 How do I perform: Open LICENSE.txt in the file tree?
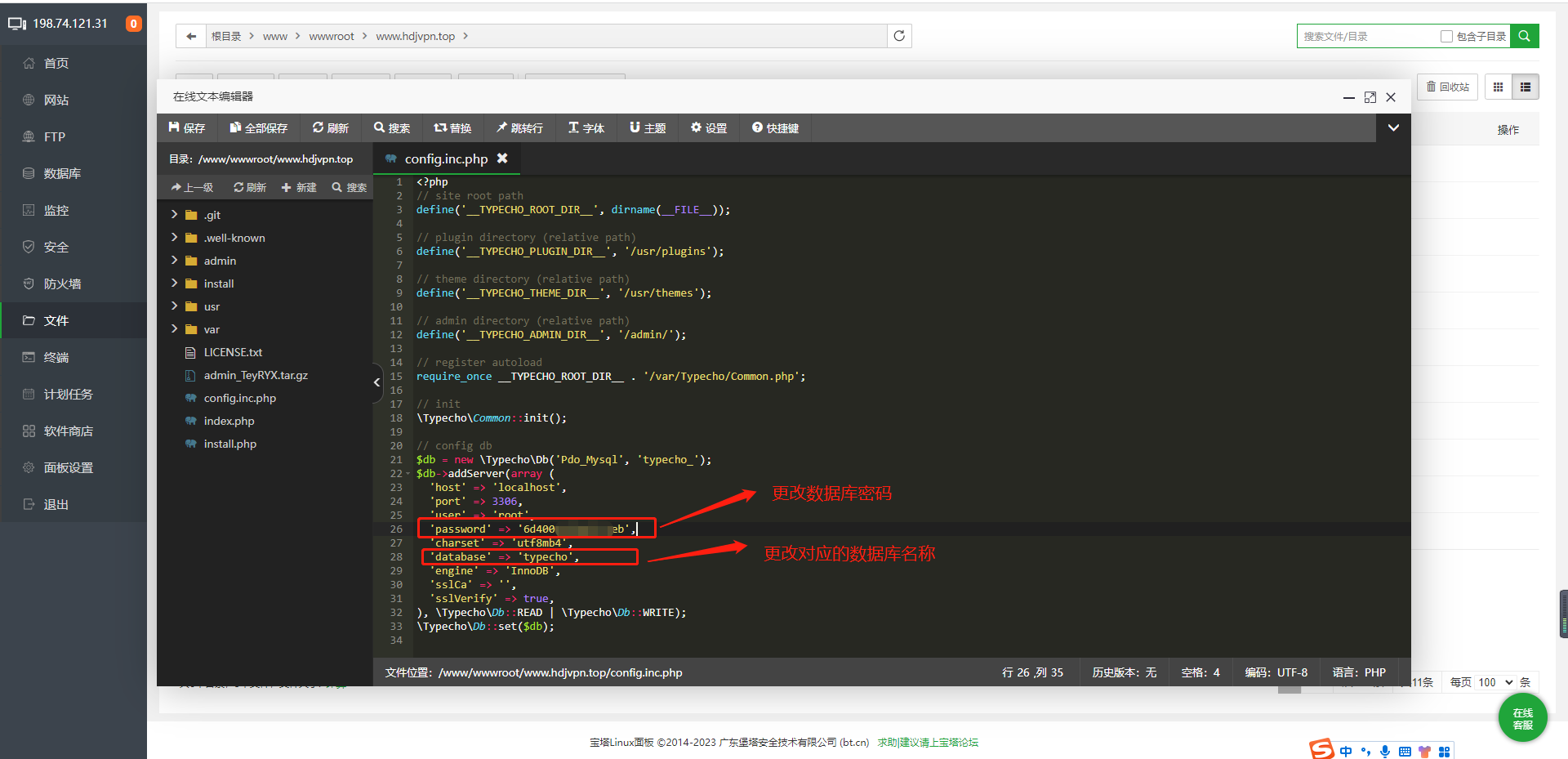pos(233,352)
